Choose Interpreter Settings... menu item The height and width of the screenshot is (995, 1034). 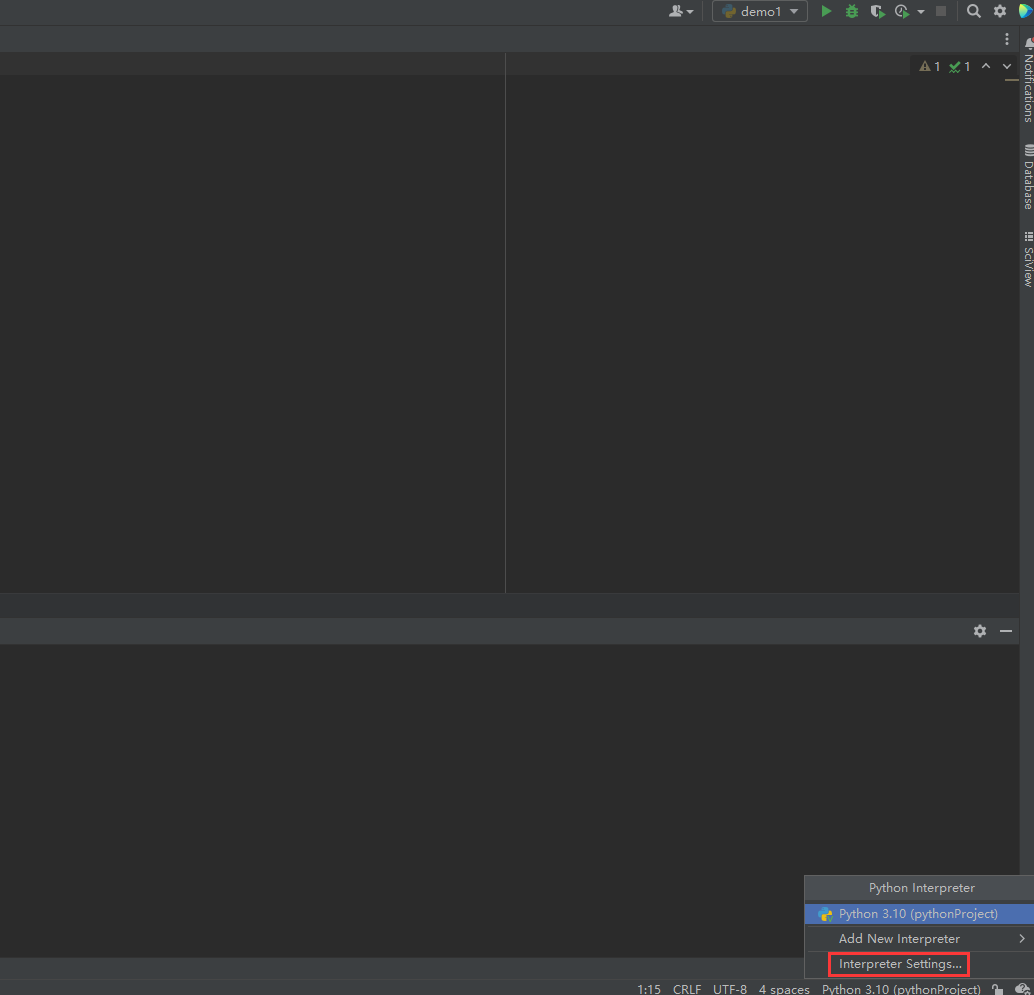(899, 964)
